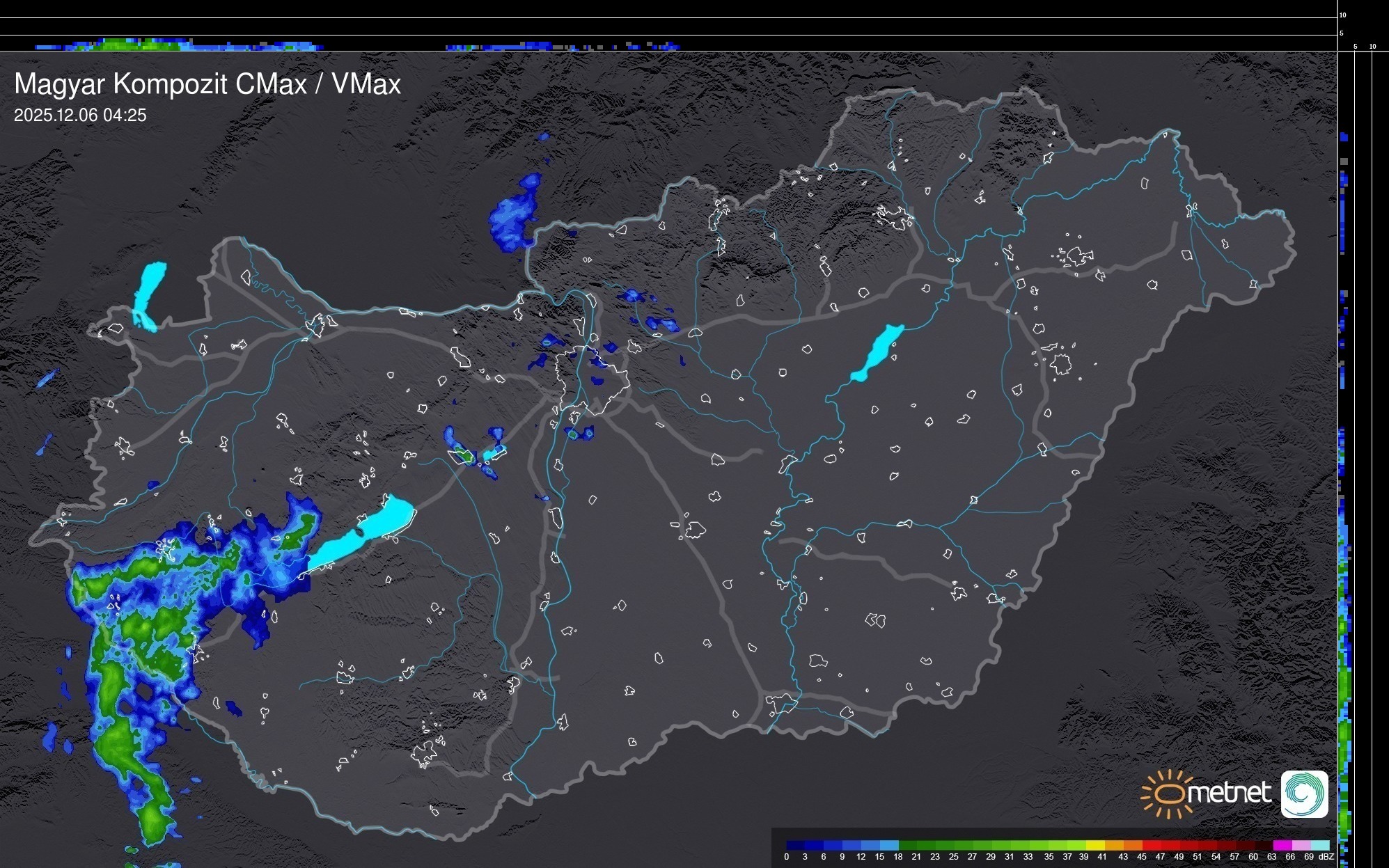
Task: Pick the red 45 dBZ color swatch
Action: point(1151,845)
